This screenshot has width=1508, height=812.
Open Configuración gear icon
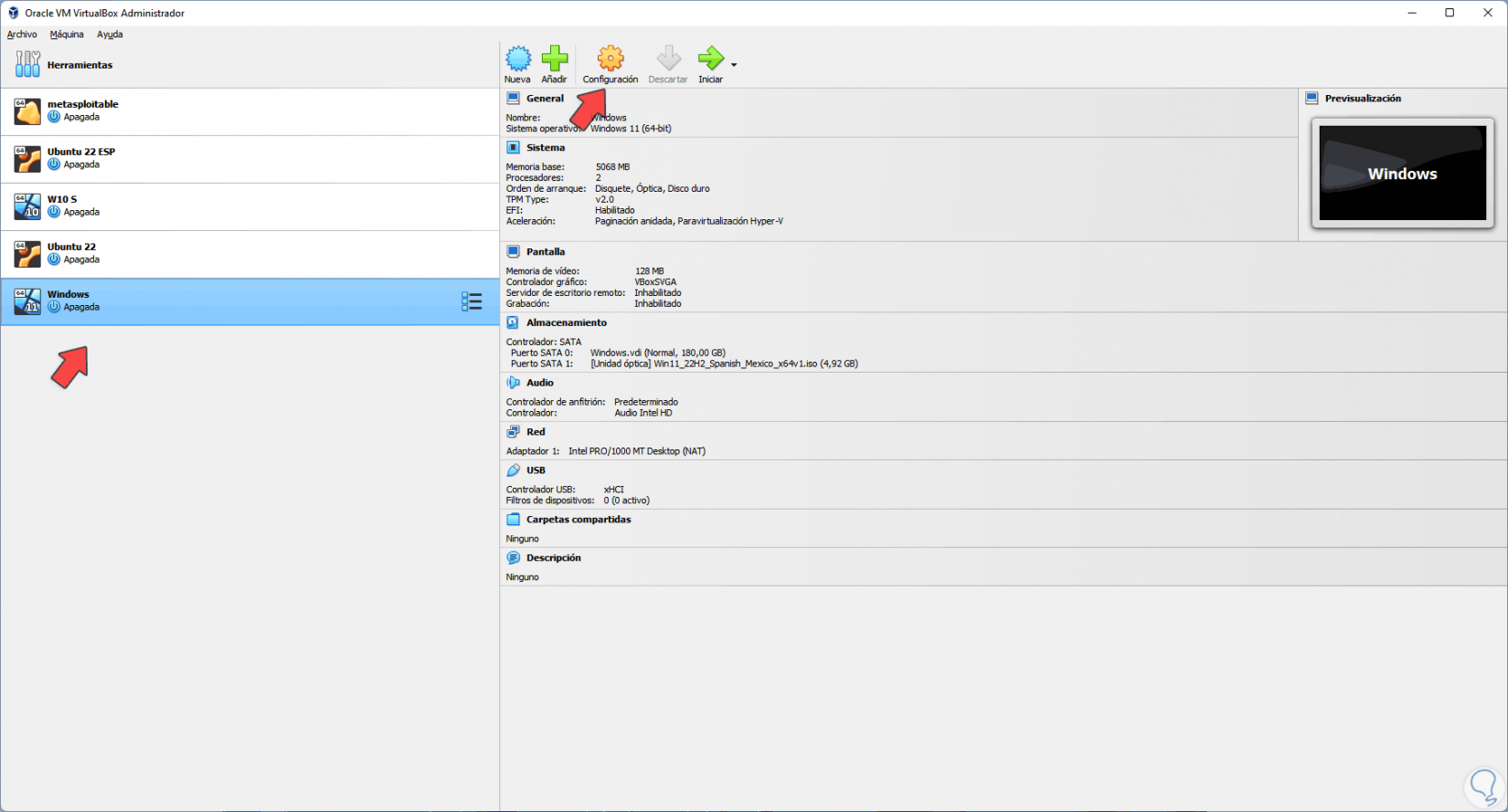click(x=611, y=58)
